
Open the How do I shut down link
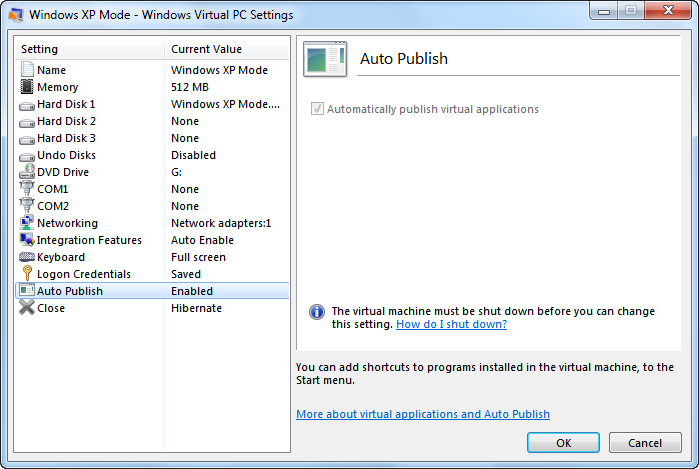(x=451, y=324)
